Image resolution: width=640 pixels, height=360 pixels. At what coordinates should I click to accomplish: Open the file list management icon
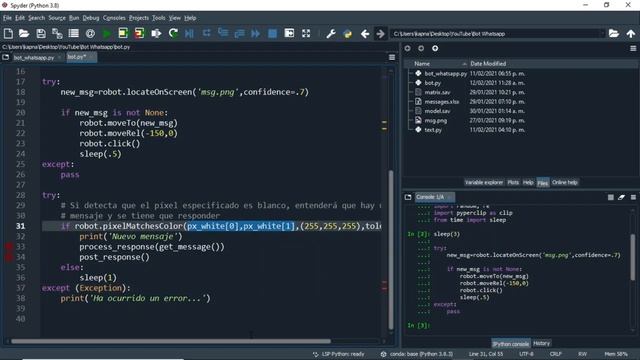[73, 33]
